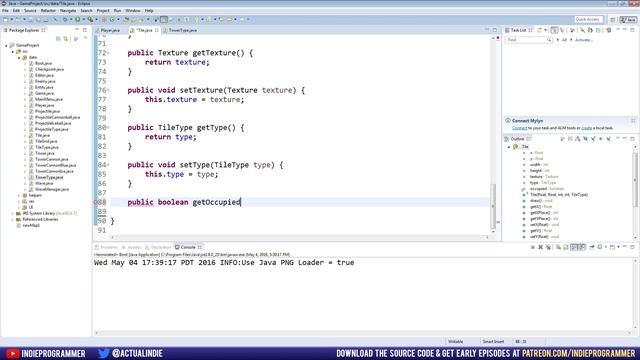Select the Console view tab
Viewport: 640px width, 360px height.
pos(188,247)
